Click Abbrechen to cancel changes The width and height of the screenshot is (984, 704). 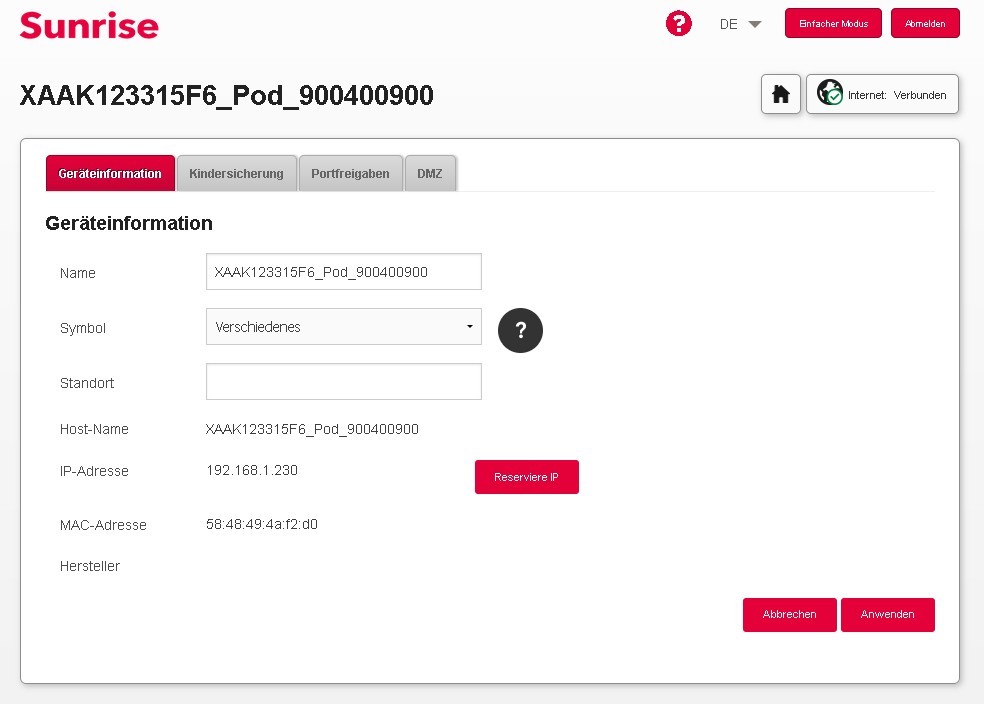[789, 615]
